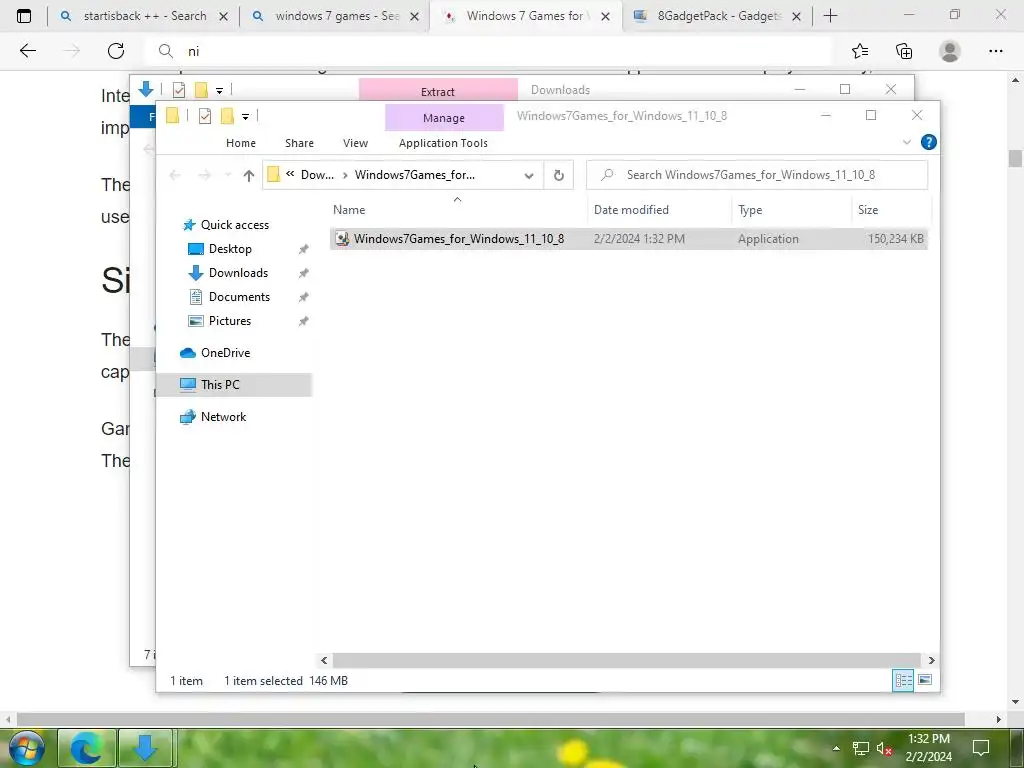Viewport: 1024px width, 768px height.
Task: Click Windows7Games_for... breadcrumb segment
Action: tap(415, 175)
